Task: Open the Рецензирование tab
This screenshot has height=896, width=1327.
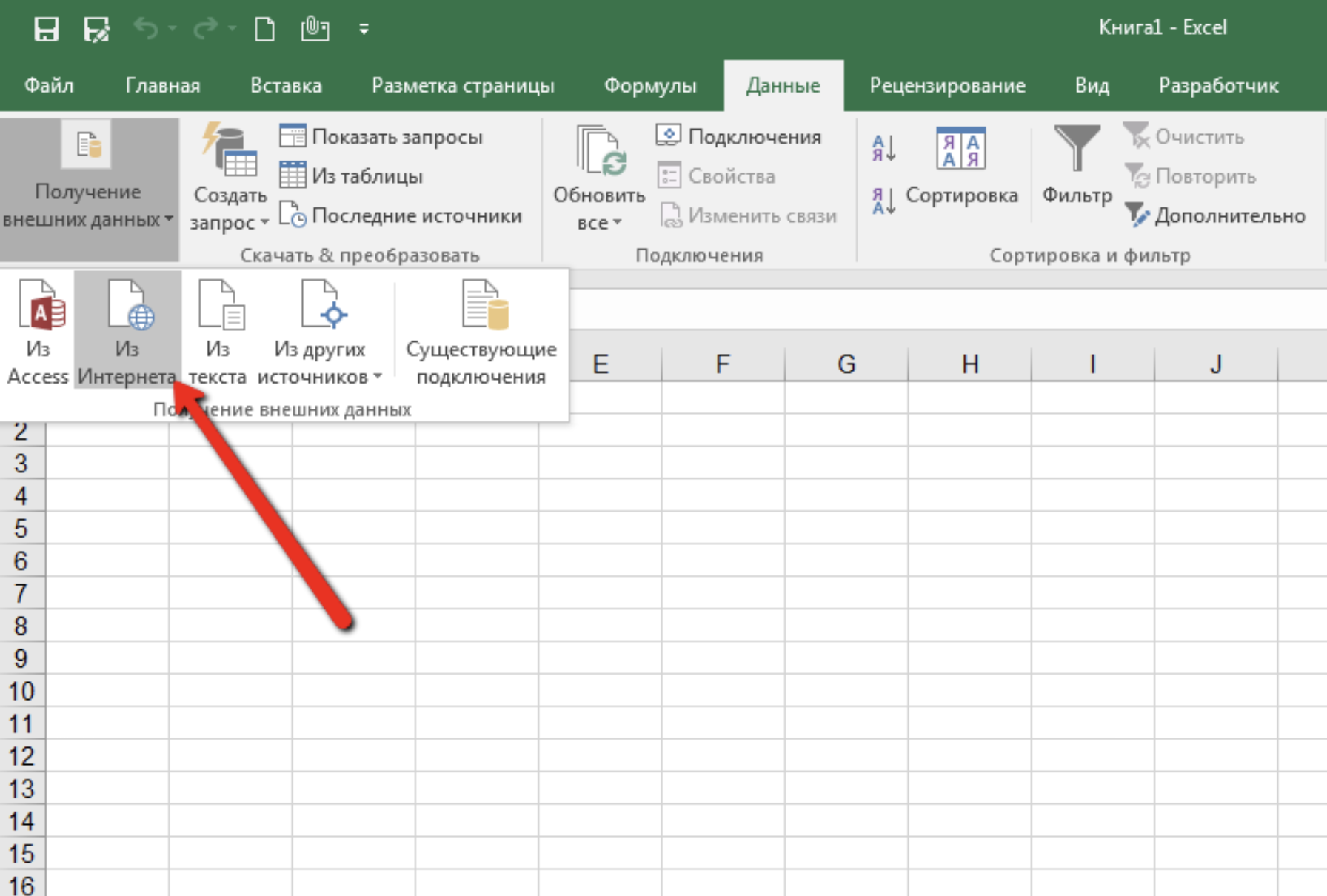Action: [x=947, y=86]
